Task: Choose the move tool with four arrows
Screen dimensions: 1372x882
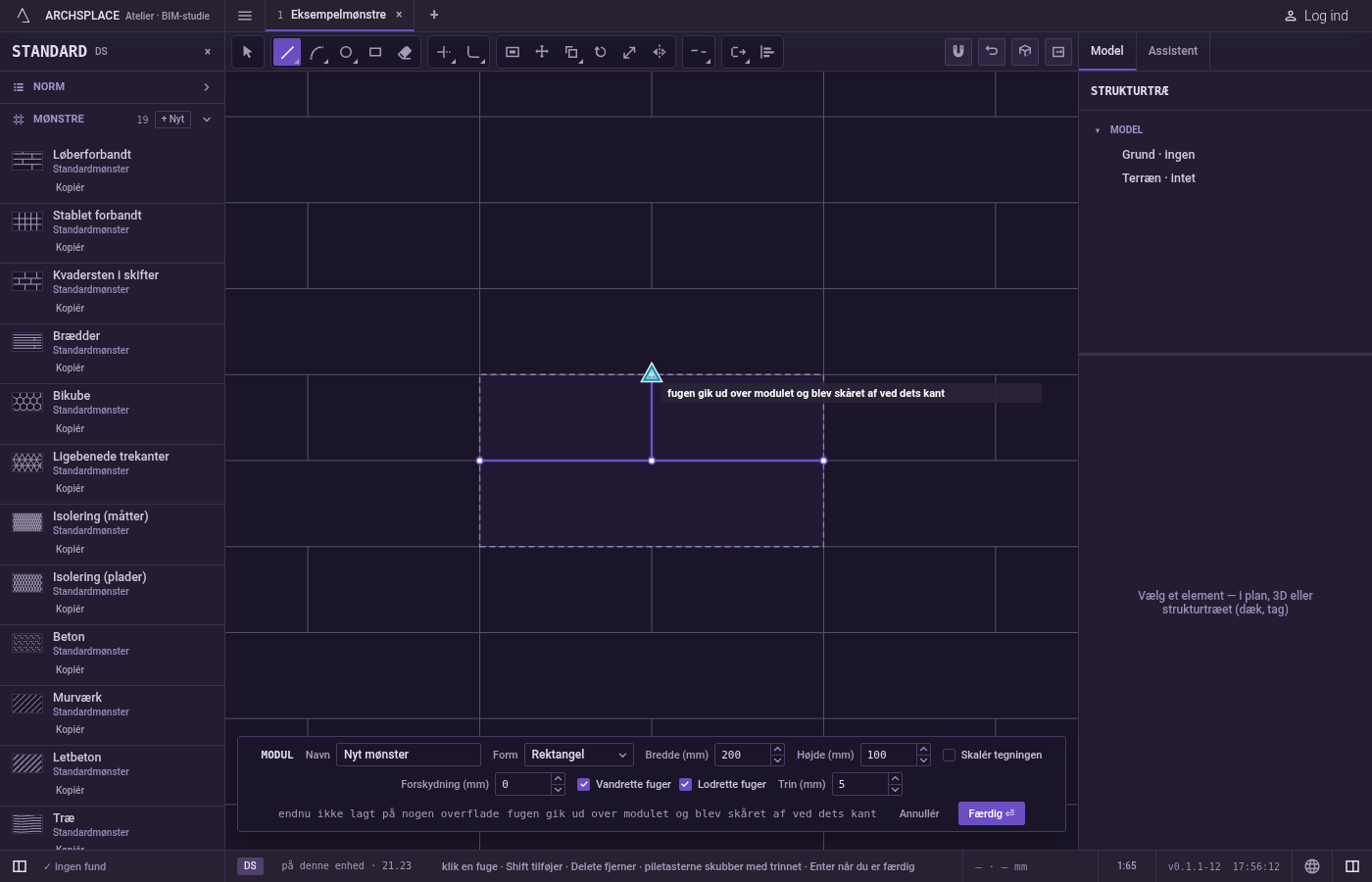Action: click(542, 52)
